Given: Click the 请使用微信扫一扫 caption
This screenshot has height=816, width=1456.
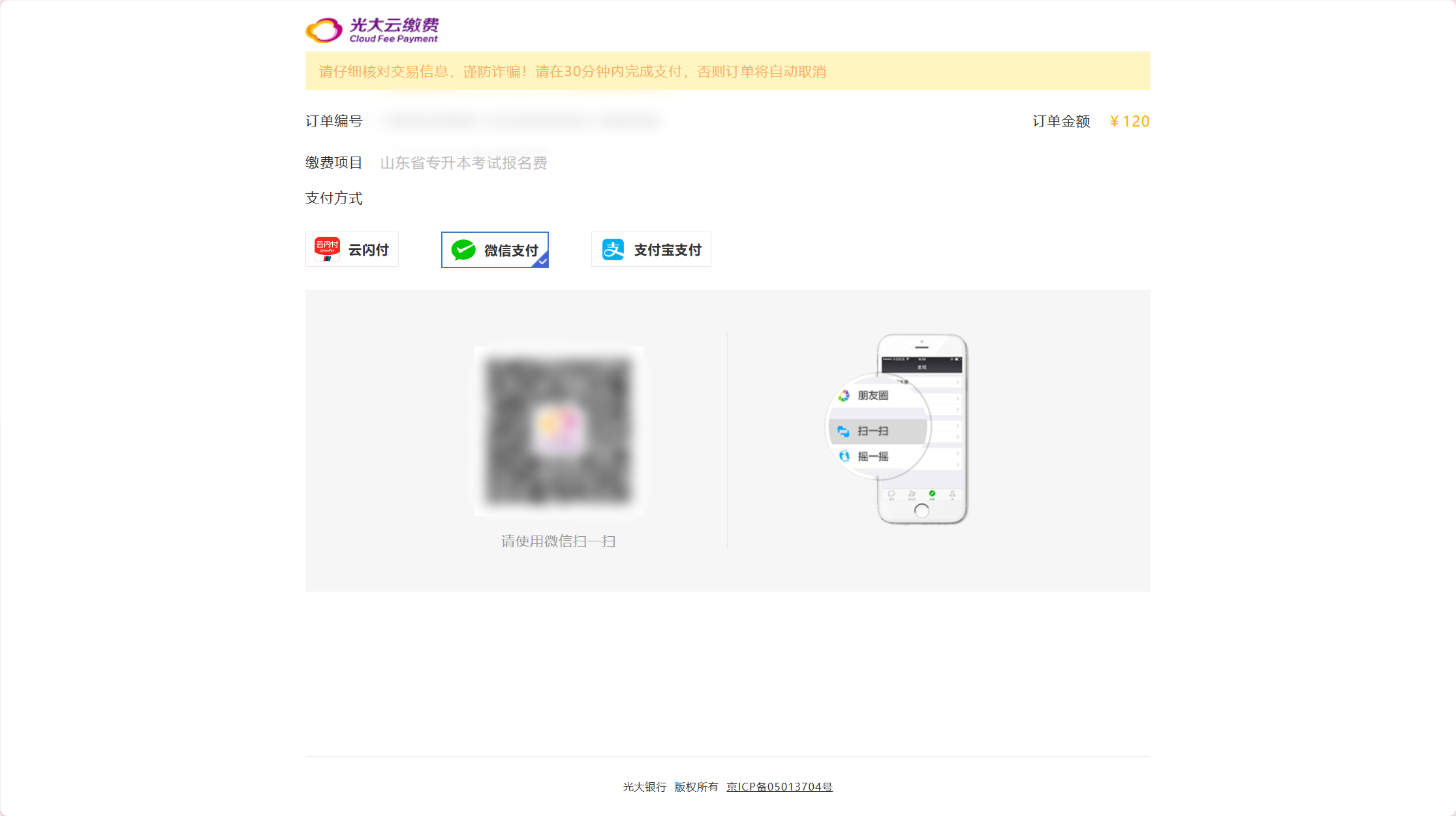Looking at the screenshot, I should click(559, 541).
